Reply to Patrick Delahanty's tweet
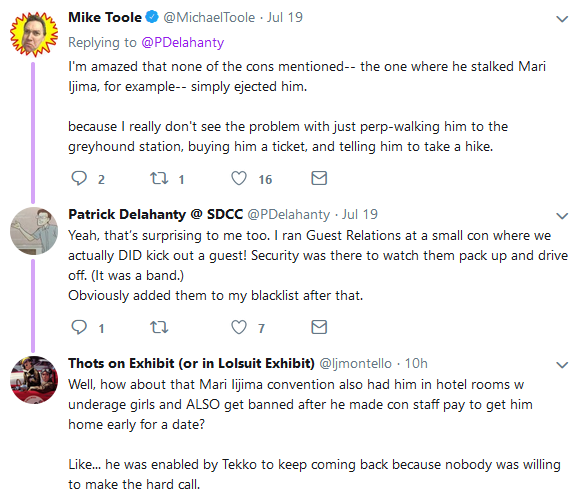 (x=79, y=327)
